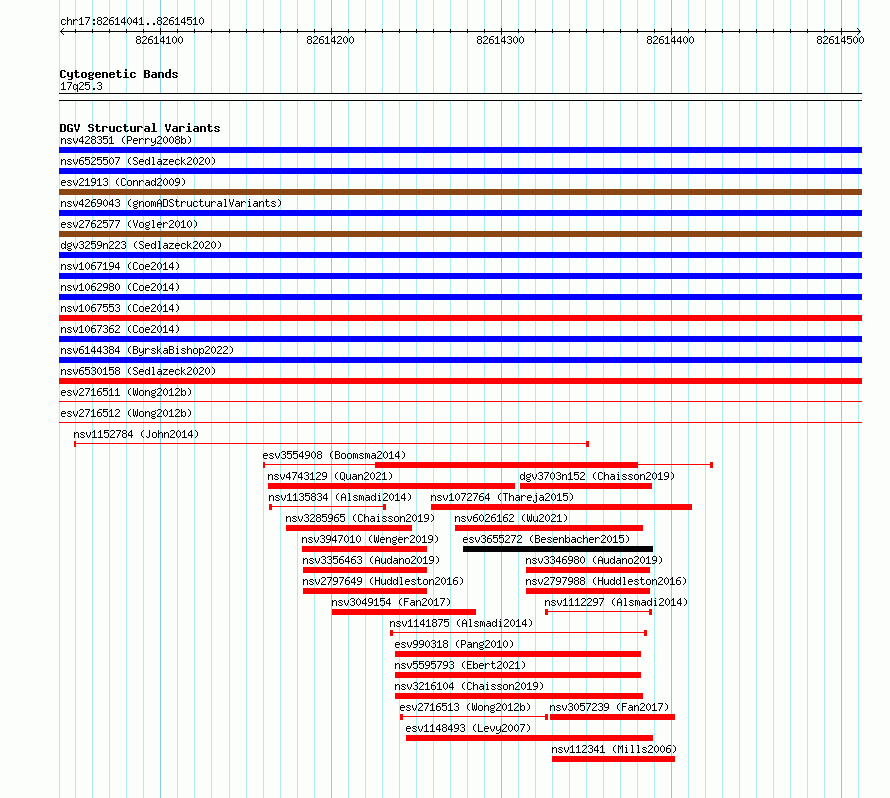
Task: Select esv3655272 (Besenbacher2015) label
Action: [546, 539]
